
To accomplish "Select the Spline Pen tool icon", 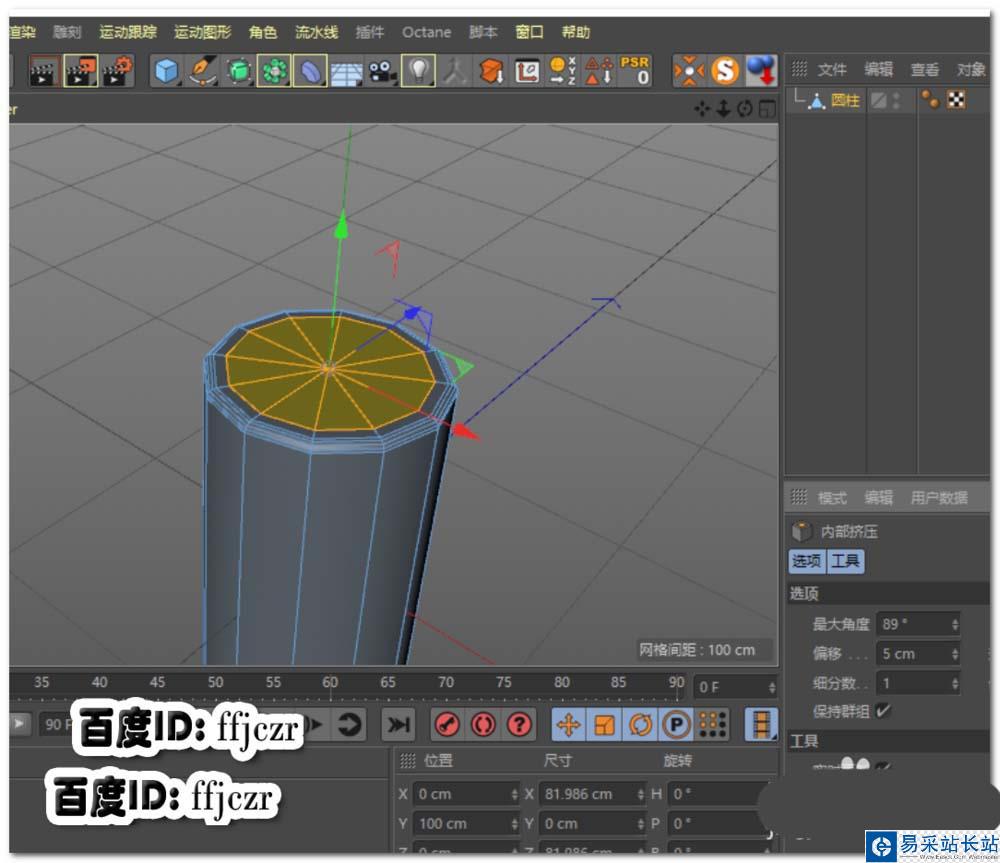I will coord(203,71).
